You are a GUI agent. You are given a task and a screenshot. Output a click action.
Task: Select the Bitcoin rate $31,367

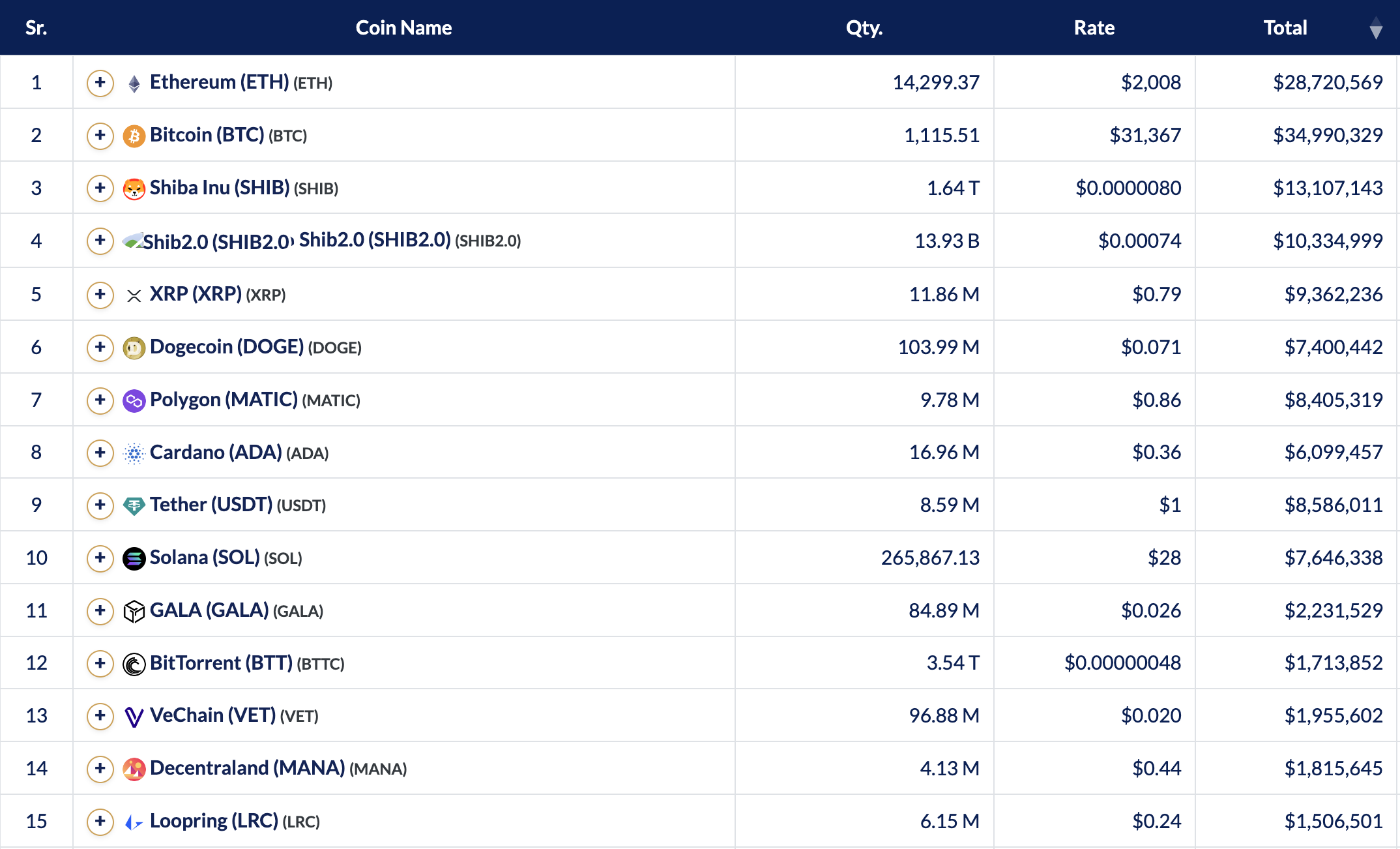pos(1145,136)
